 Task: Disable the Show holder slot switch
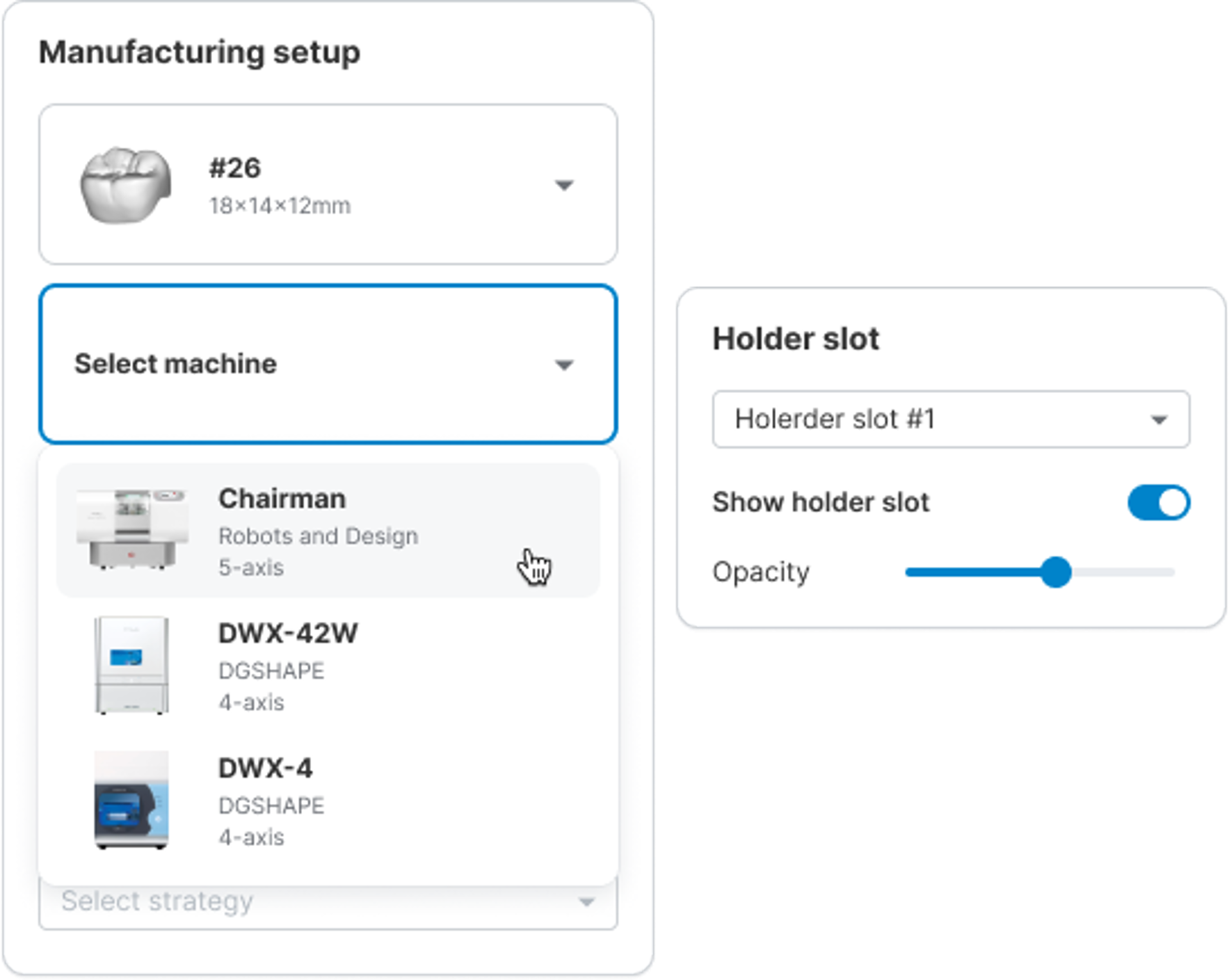[x=1158, y=503]
